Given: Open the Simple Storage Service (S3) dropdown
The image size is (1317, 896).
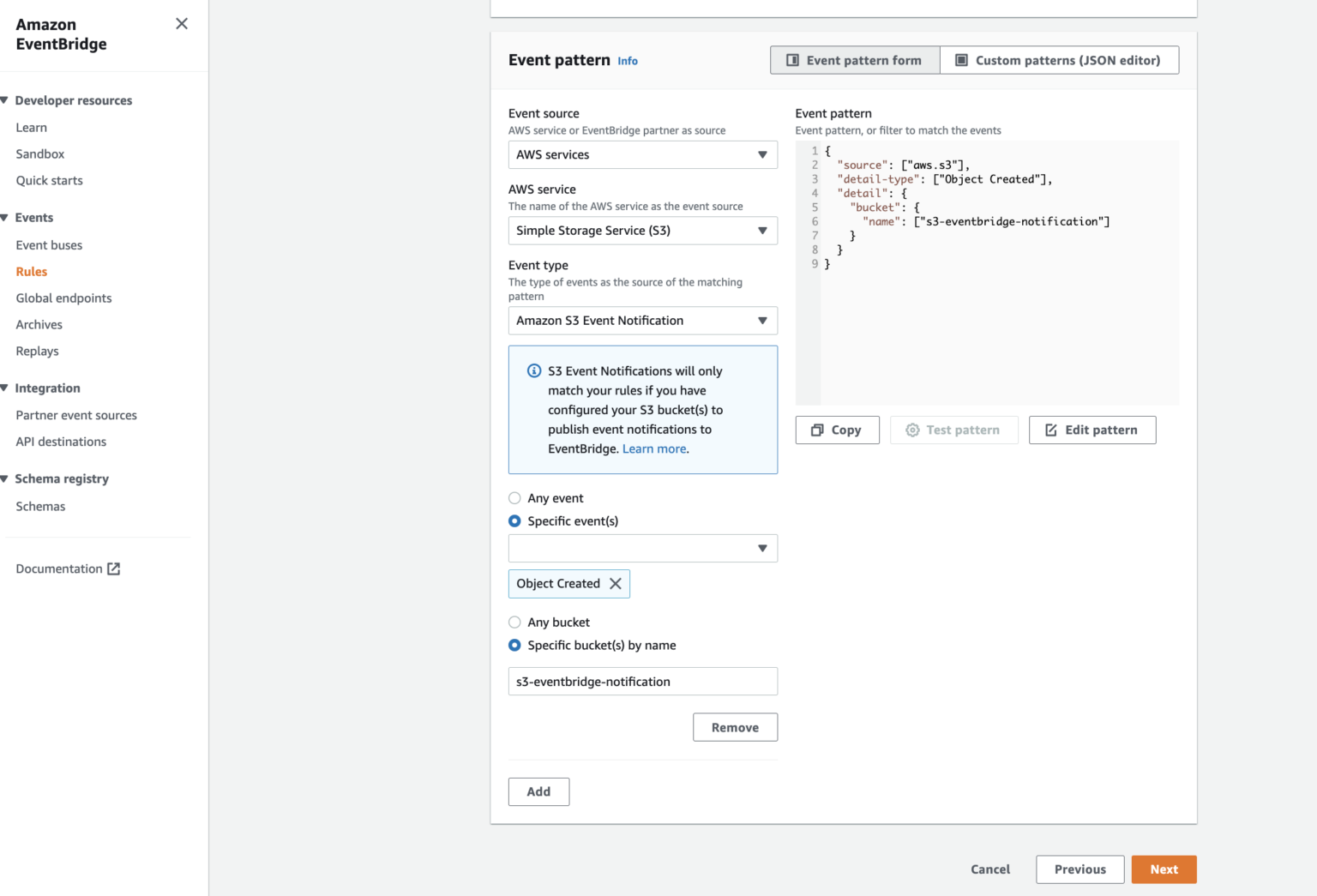Looking at the screenshot, I should tap(642, 230).
